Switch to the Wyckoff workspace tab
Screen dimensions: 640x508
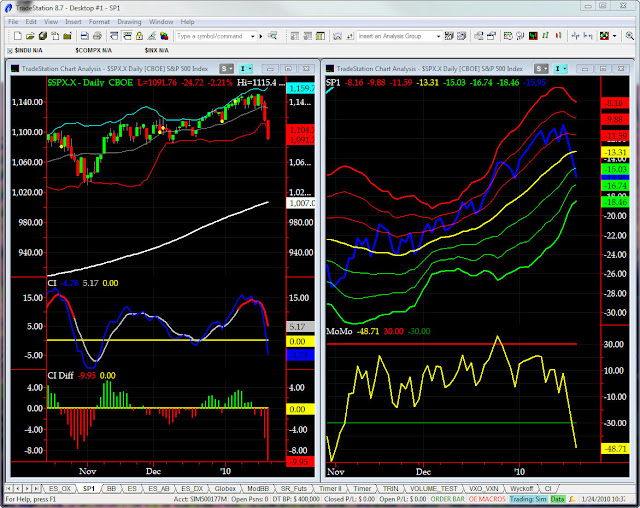point(522,488)
